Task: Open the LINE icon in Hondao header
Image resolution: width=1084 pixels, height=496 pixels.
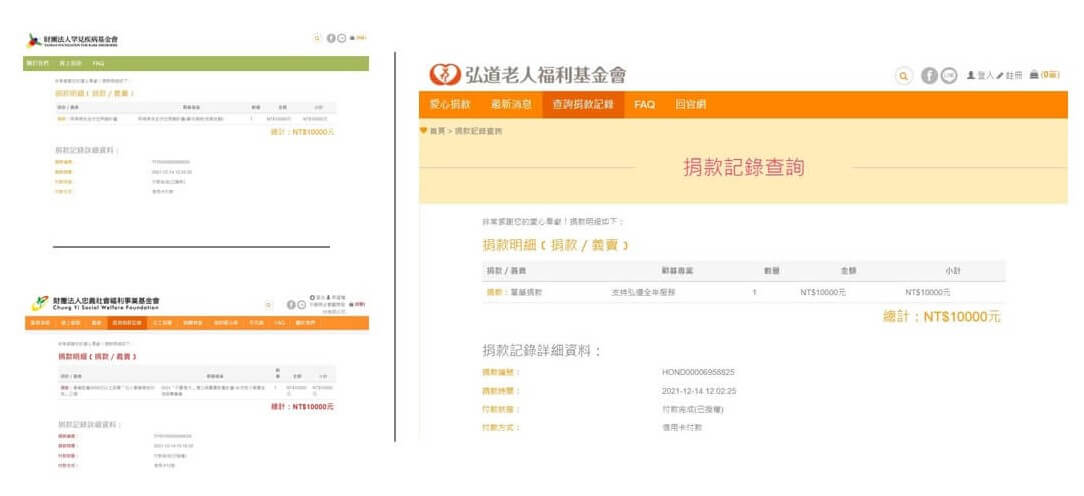Action: 949,76
